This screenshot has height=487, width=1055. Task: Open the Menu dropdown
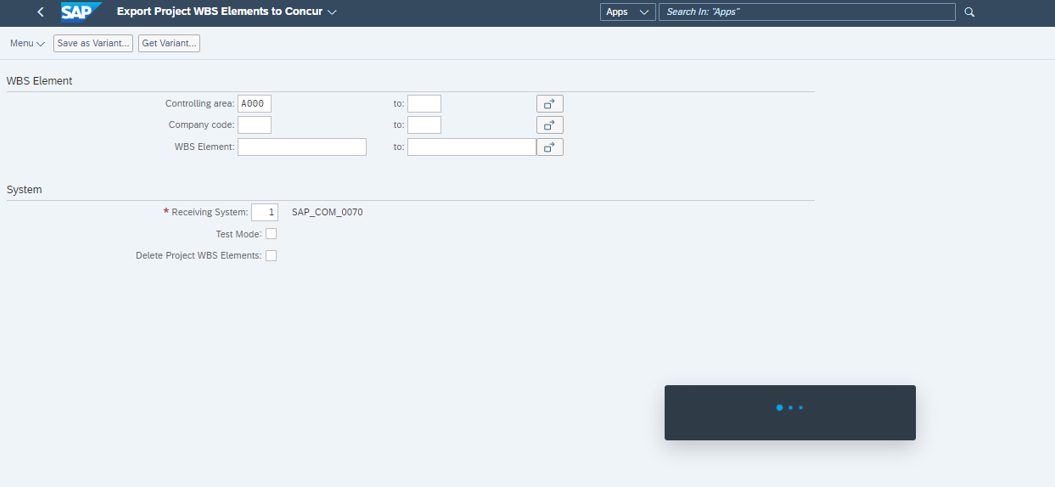pos(27,43)
